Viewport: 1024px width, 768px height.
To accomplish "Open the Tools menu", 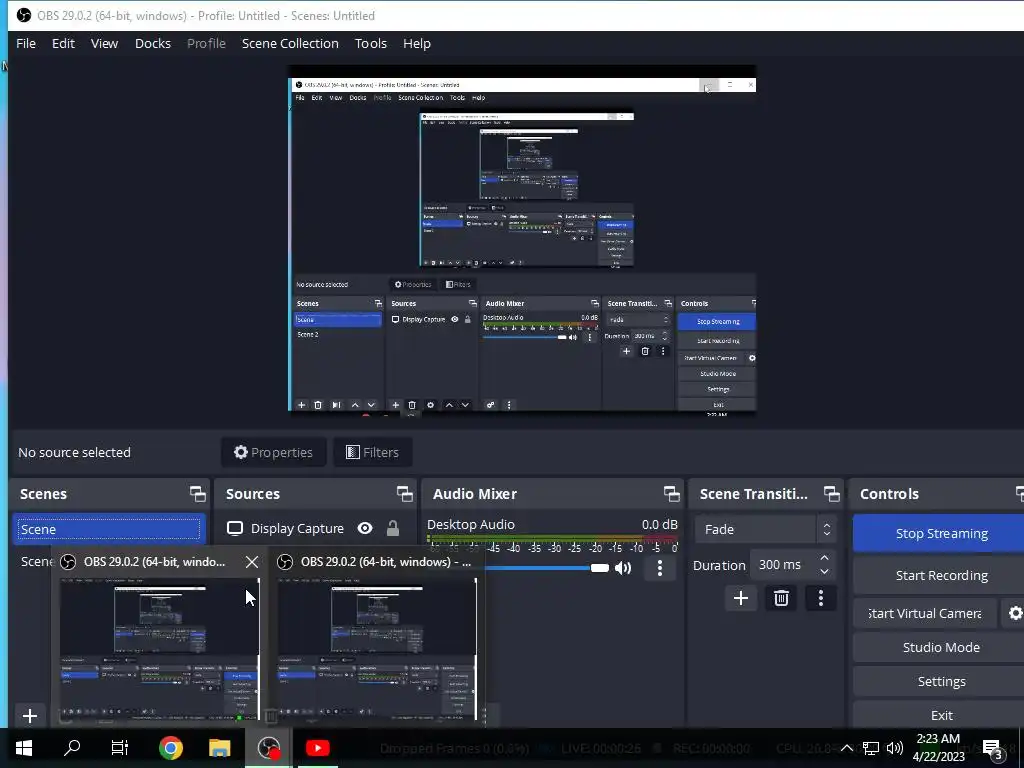I will 371,44.
